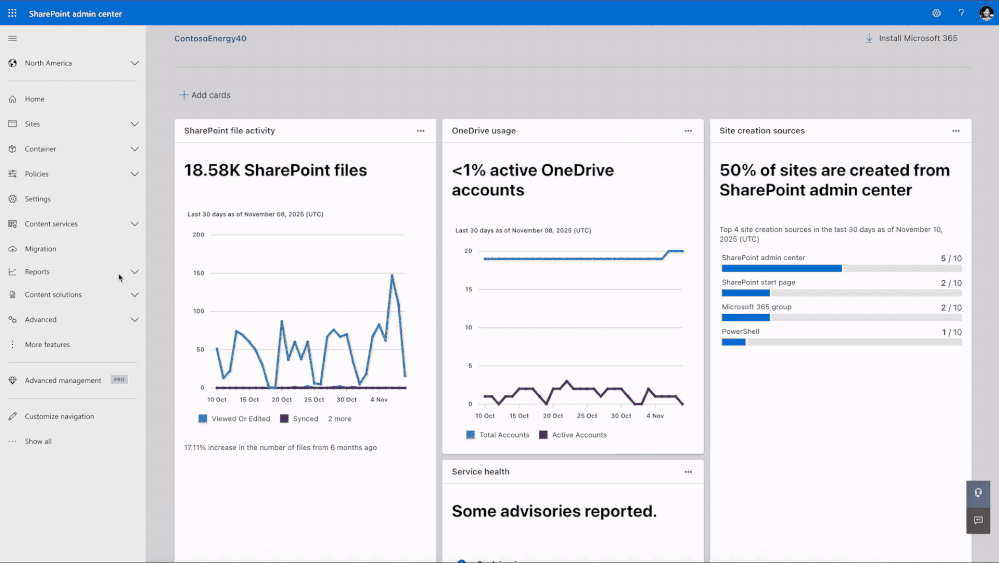Screen dimensions: 999x563
Task: Open the app launcher waffle icon
Action: click(x=12, y=13)
